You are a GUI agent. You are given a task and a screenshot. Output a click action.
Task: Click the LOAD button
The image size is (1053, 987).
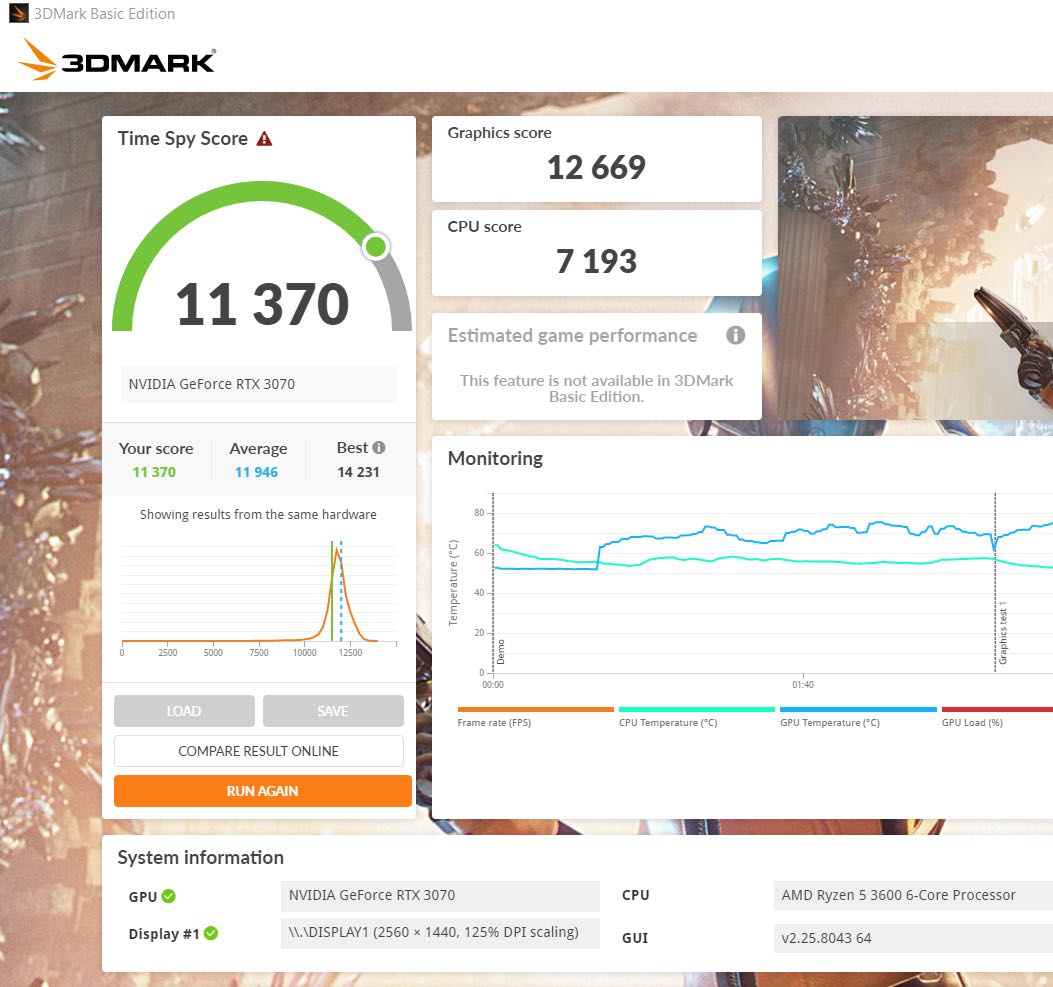[x=184, y=711]
